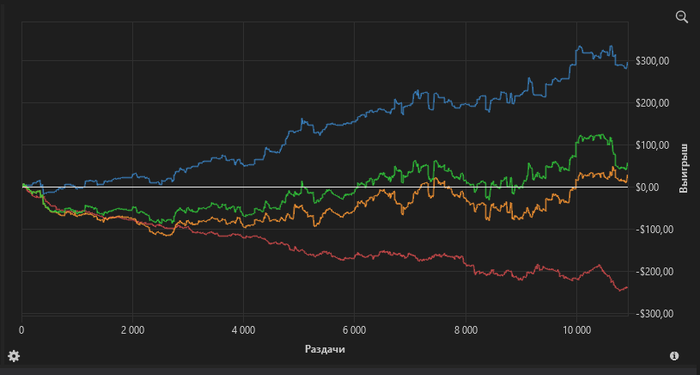Click the 10 000 hands axis label

(576, 331)
